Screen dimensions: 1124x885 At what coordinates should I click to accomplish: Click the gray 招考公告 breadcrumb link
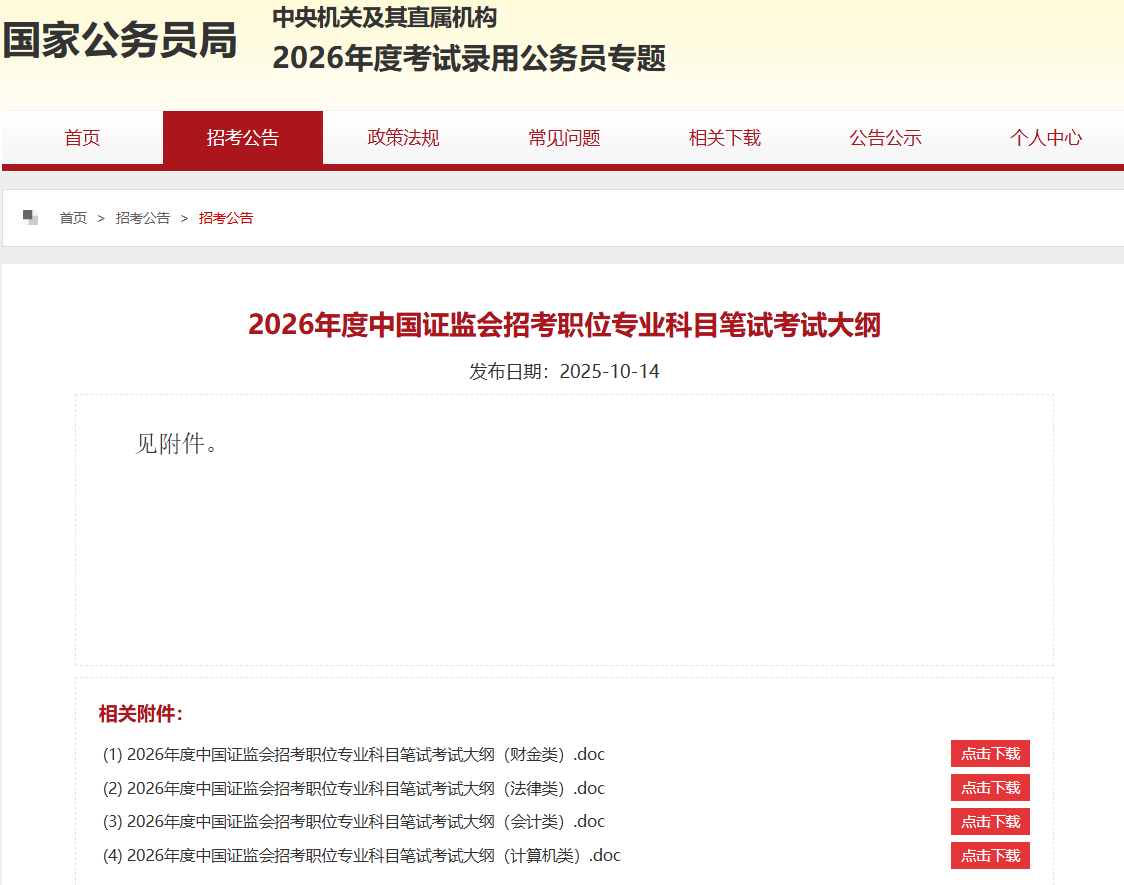[143, 218]
